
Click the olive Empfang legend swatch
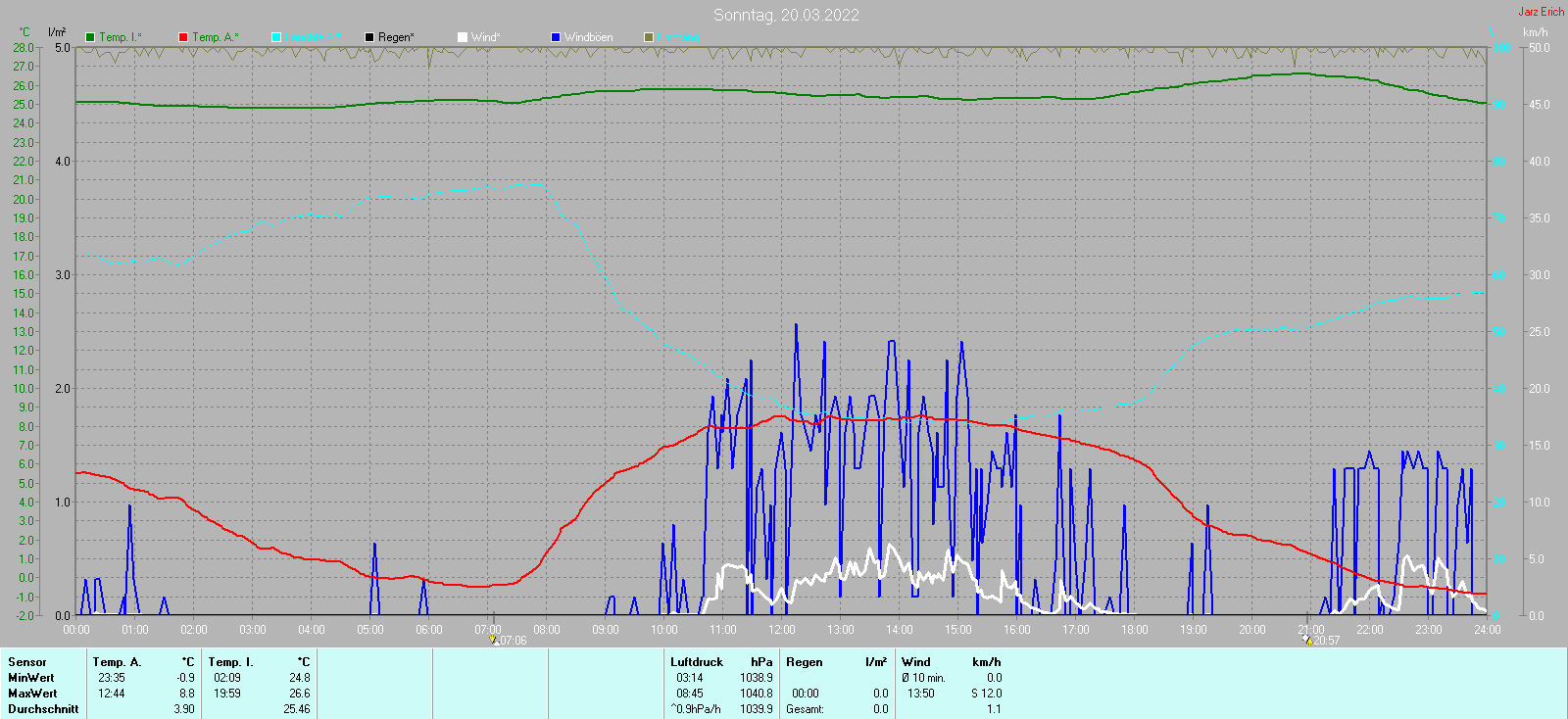point(649,37)
